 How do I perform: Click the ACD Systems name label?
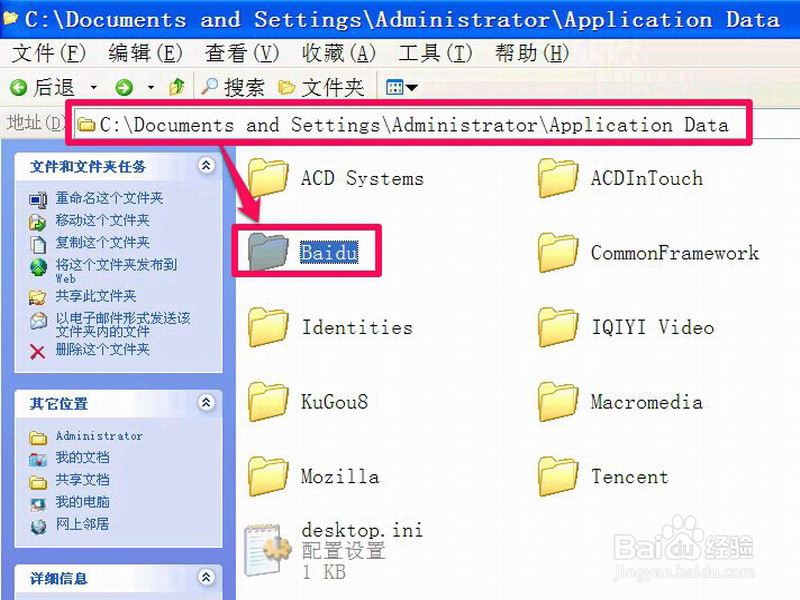coord(362,178)
